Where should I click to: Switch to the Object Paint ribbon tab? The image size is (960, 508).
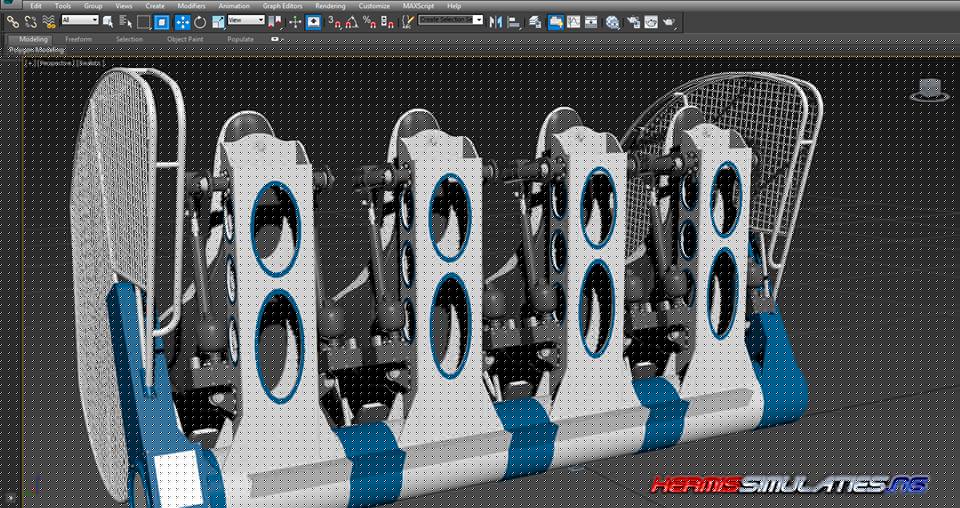(x=185, y=40)
